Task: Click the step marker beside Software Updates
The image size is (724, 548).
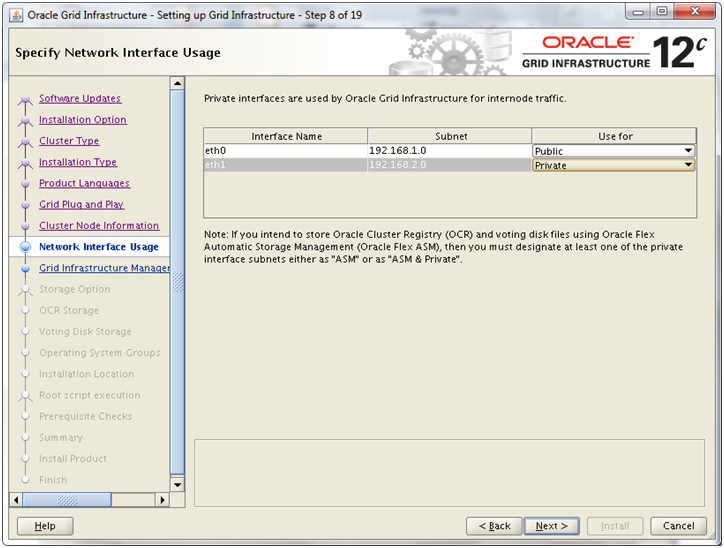Action: [x=25, y=99]
